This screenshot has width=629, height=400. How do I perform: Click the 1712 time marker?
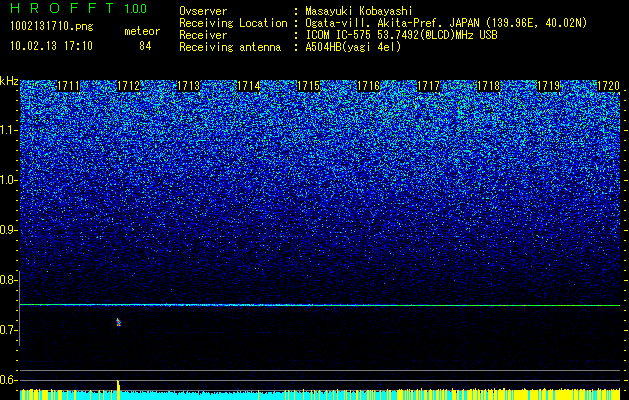click(128, 86)
